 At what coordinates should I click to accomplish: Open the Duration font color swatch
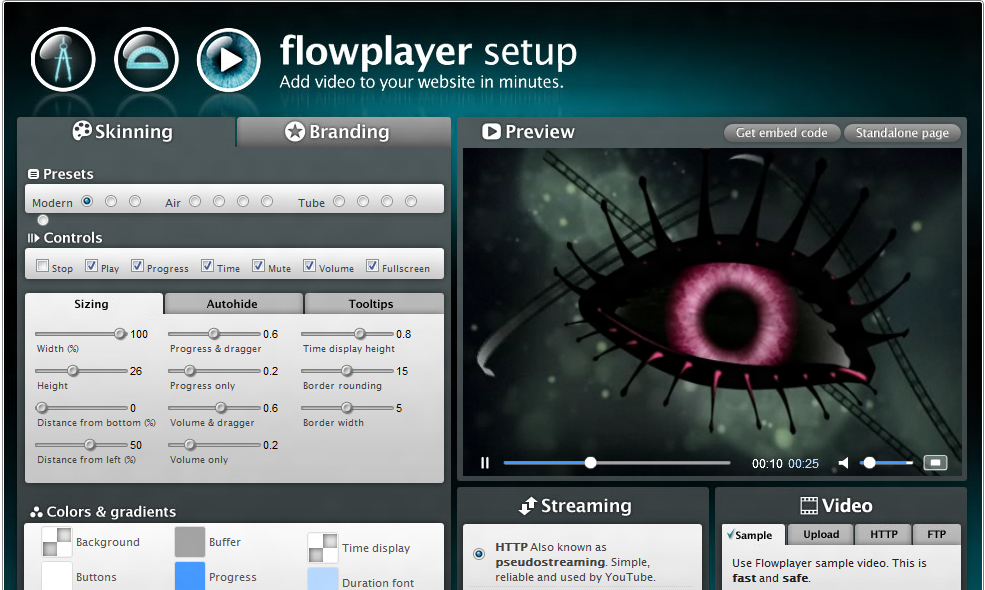tap(323, 579)
